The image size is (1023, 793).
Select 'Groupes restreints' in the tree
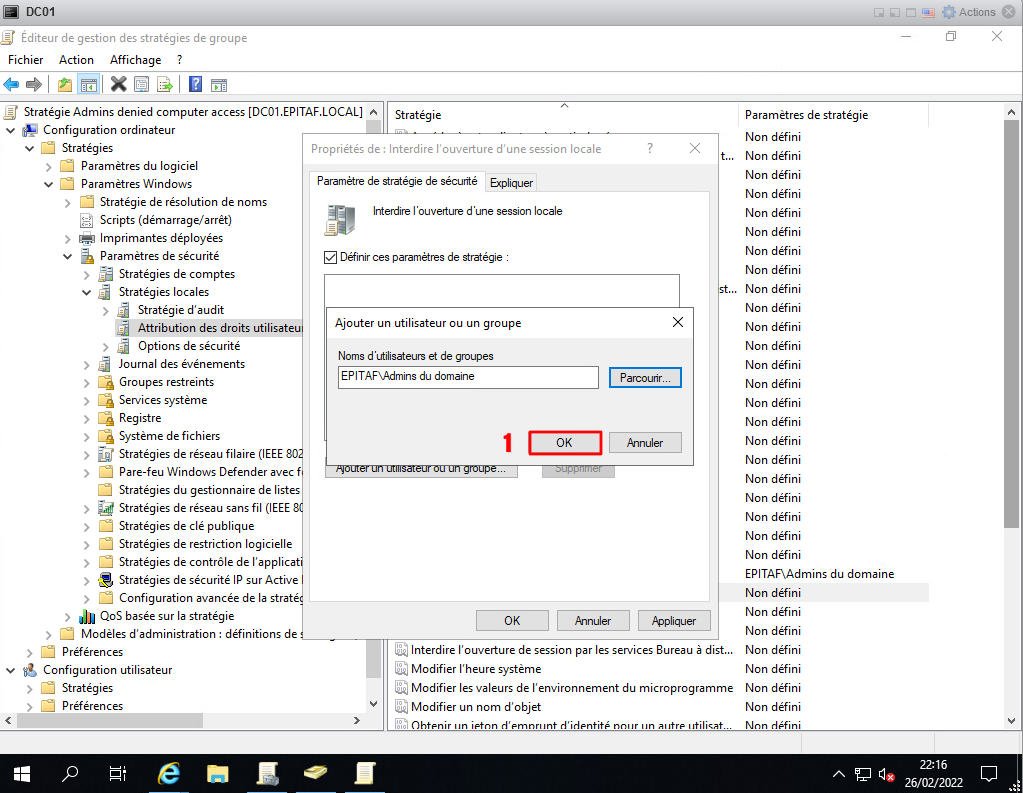click(x=166, y=382)
